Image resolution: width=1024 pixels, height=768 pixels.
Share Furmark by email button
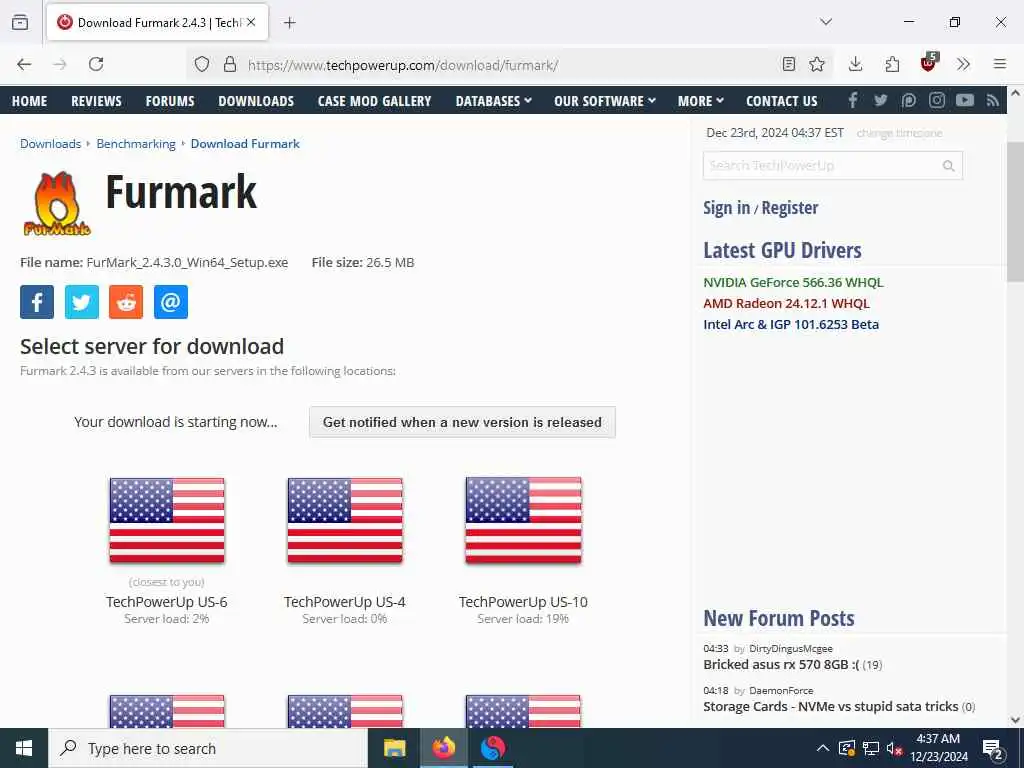click(x=170, y=302)
